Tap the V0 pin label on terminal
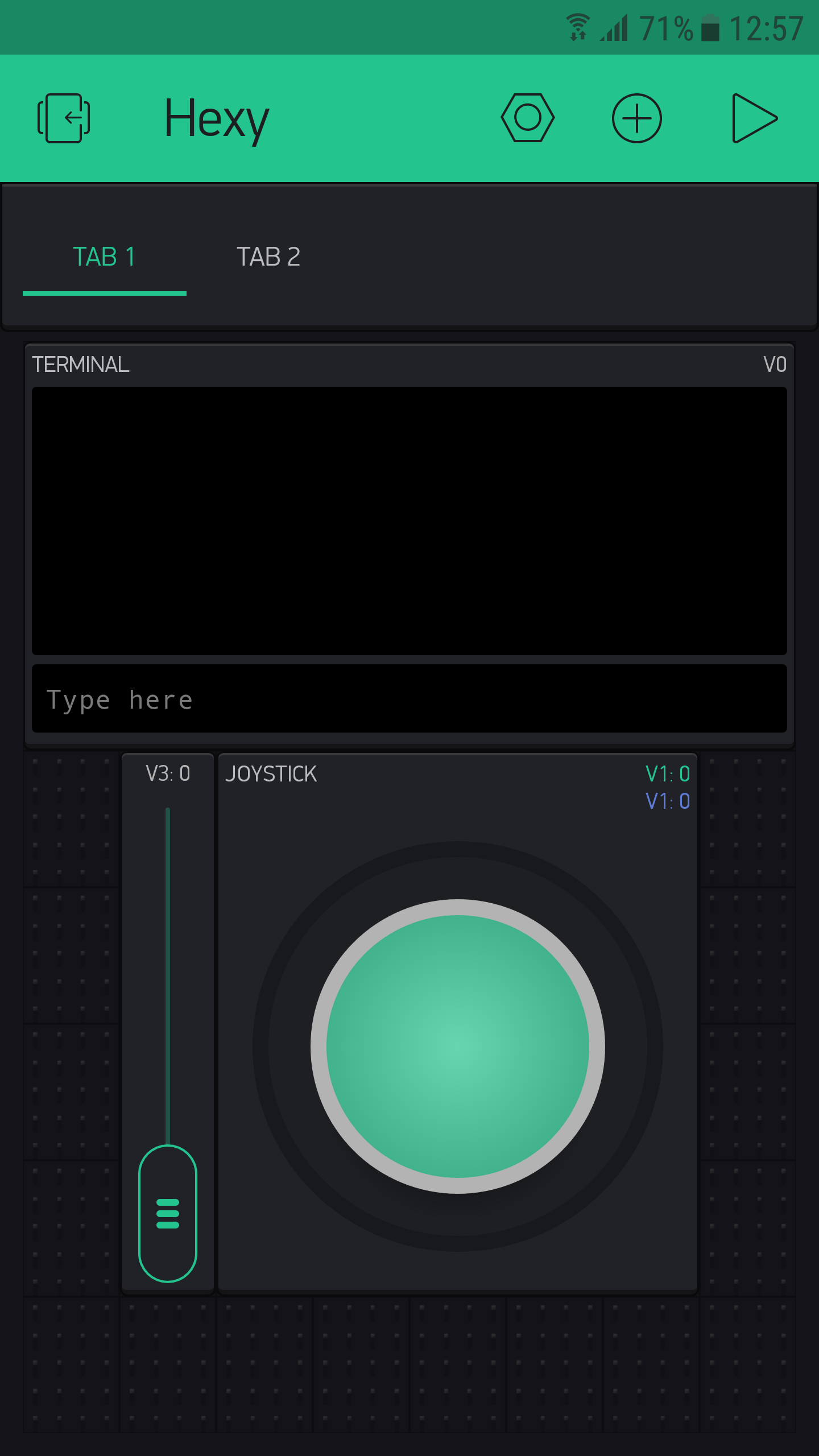Viewport: 819px width, 1456px height. pyautogui.click(x=774, y=365)
